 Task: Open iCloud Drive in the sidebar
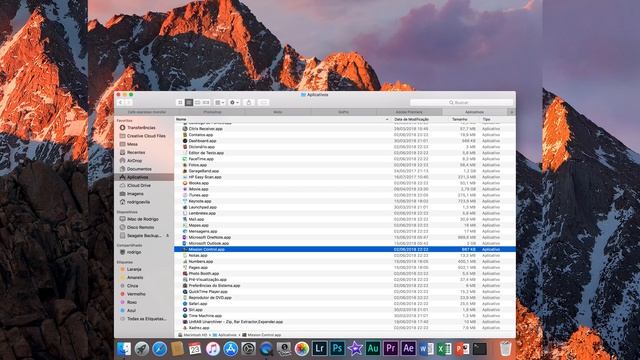[x=138, y=185]
